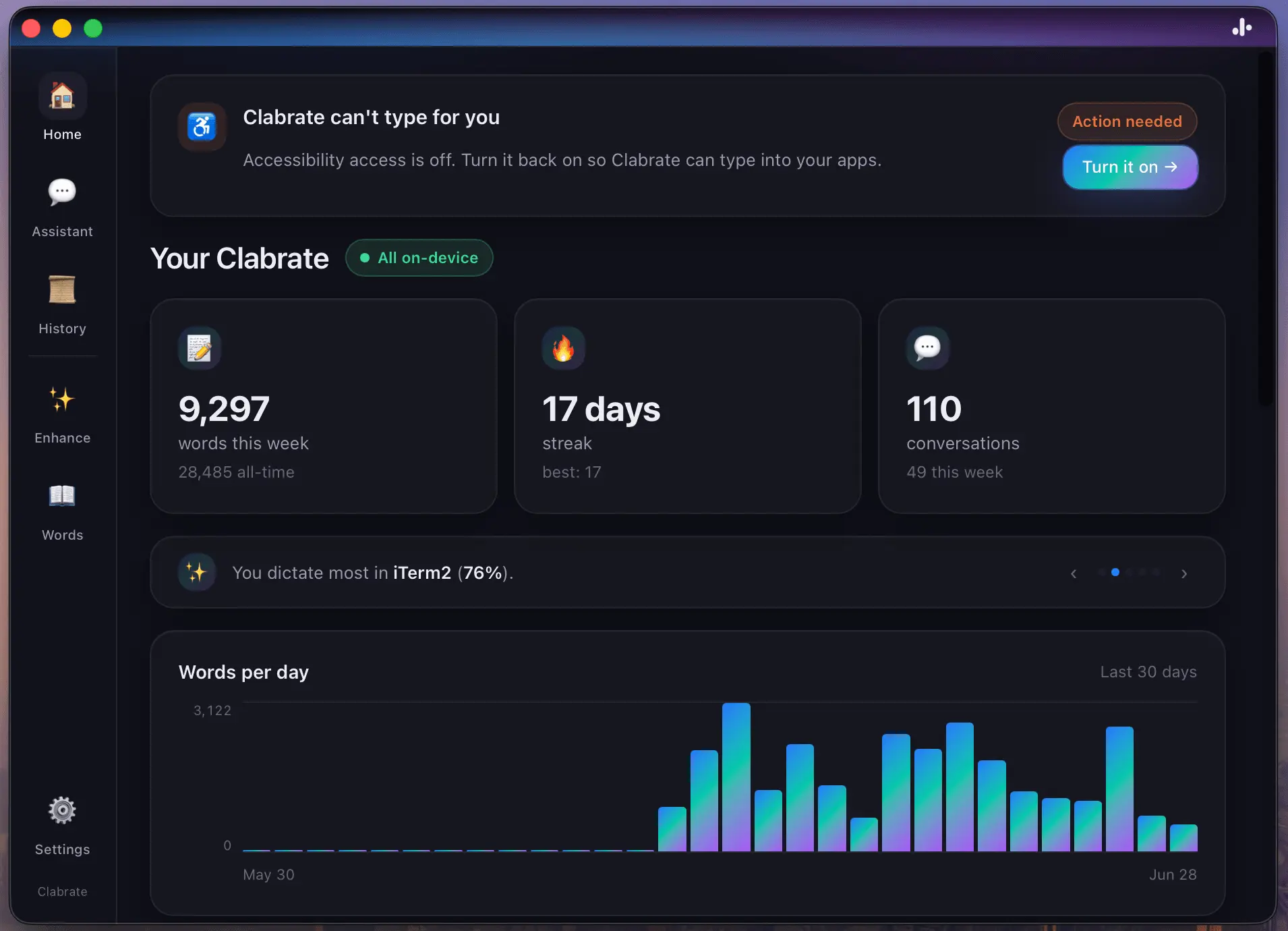The height and width of the screenshot is (931, 1288).
Task: Select the Words label in sidebar
Action: [x=62, y=535]
